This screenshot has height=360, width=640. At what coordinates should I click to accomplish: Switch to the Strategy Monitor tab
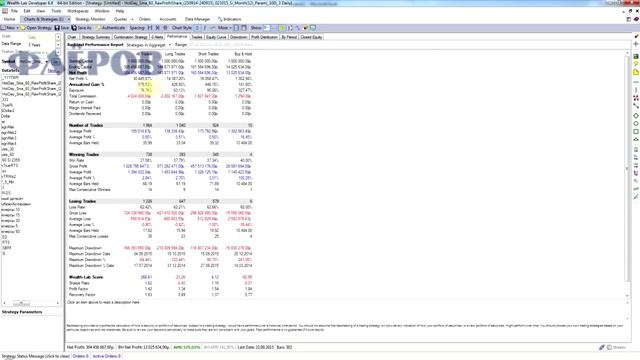pyautogui.click(x=90, y=19)
